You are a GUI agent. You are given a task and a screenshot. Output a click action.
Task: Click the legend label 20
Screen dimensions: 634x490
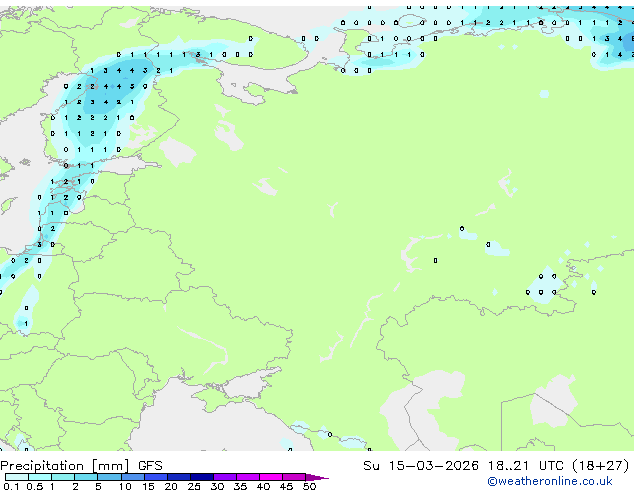click(171, 486)
